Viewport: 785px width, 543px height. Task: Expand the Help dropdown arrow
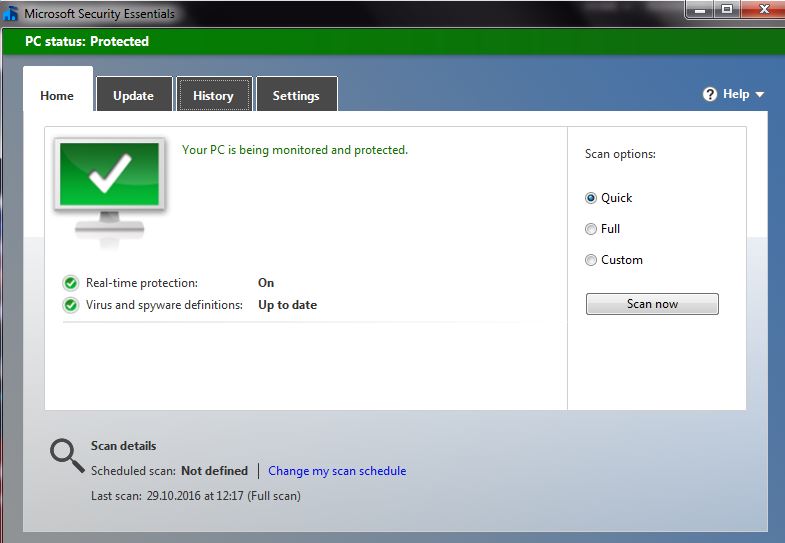pyautogui.click(x=759, y=95)
